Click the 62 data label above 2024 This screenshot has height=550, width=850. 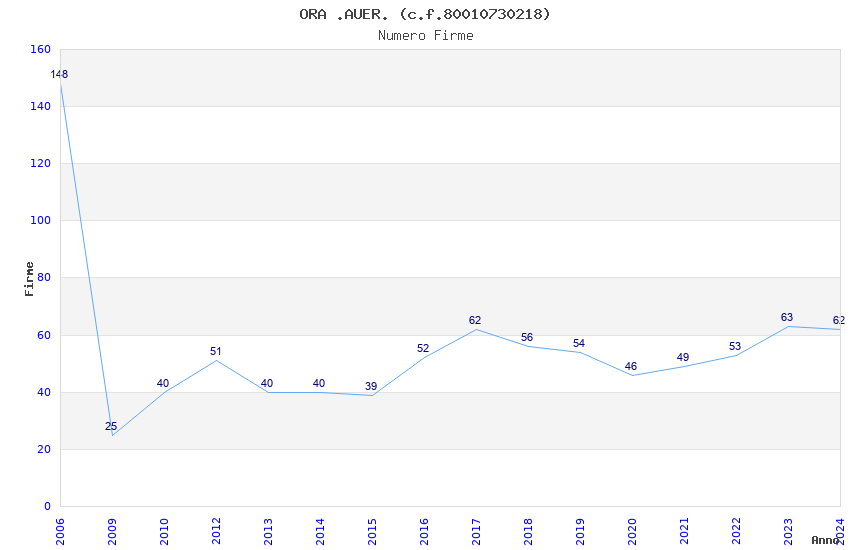coord(839,320)
